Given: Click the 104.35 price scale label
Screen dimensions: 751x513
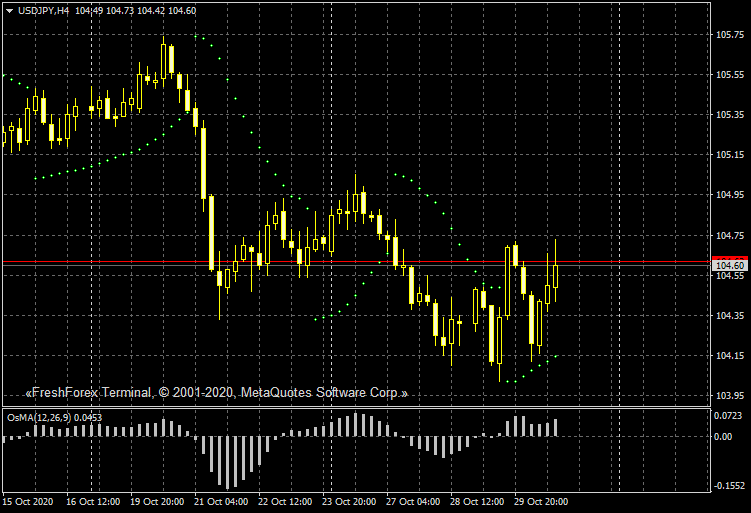Looking at the screenshot, I should click(x=730, y=316).
